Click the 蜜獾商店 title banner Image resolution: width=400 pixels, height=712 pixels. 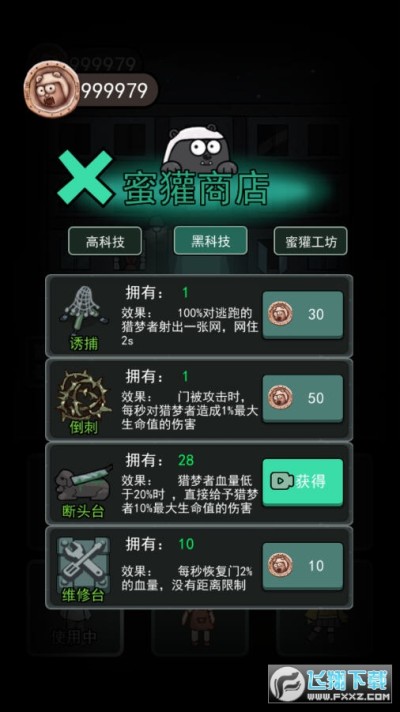click(x=196, y=188)
